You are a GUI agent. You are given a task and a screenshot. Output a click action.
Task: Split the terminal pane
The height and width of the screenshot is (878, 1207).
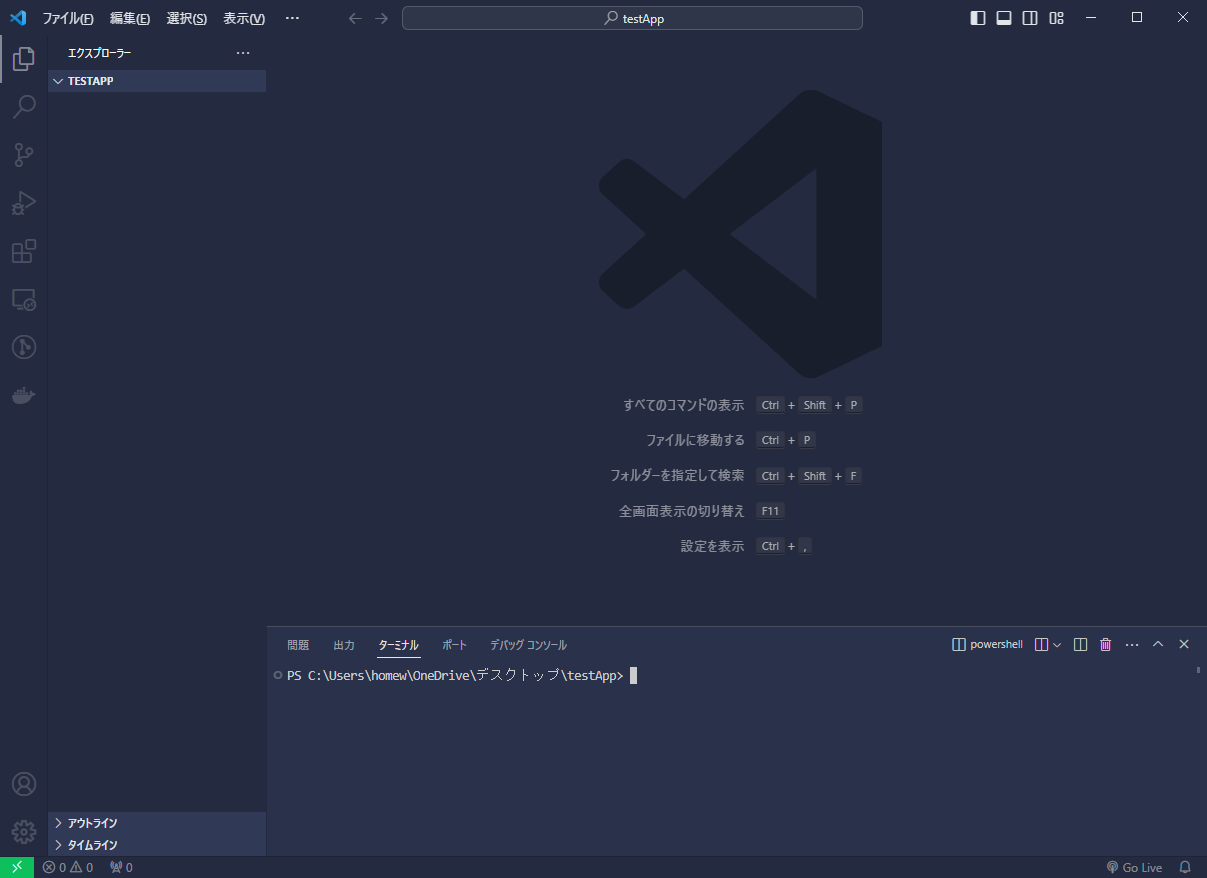(1080, 644)
